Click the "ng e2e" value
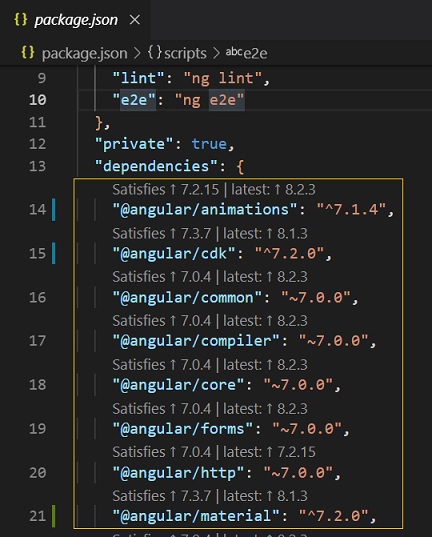Viewport: 432px width, 537px height. [x=209, y=100]
